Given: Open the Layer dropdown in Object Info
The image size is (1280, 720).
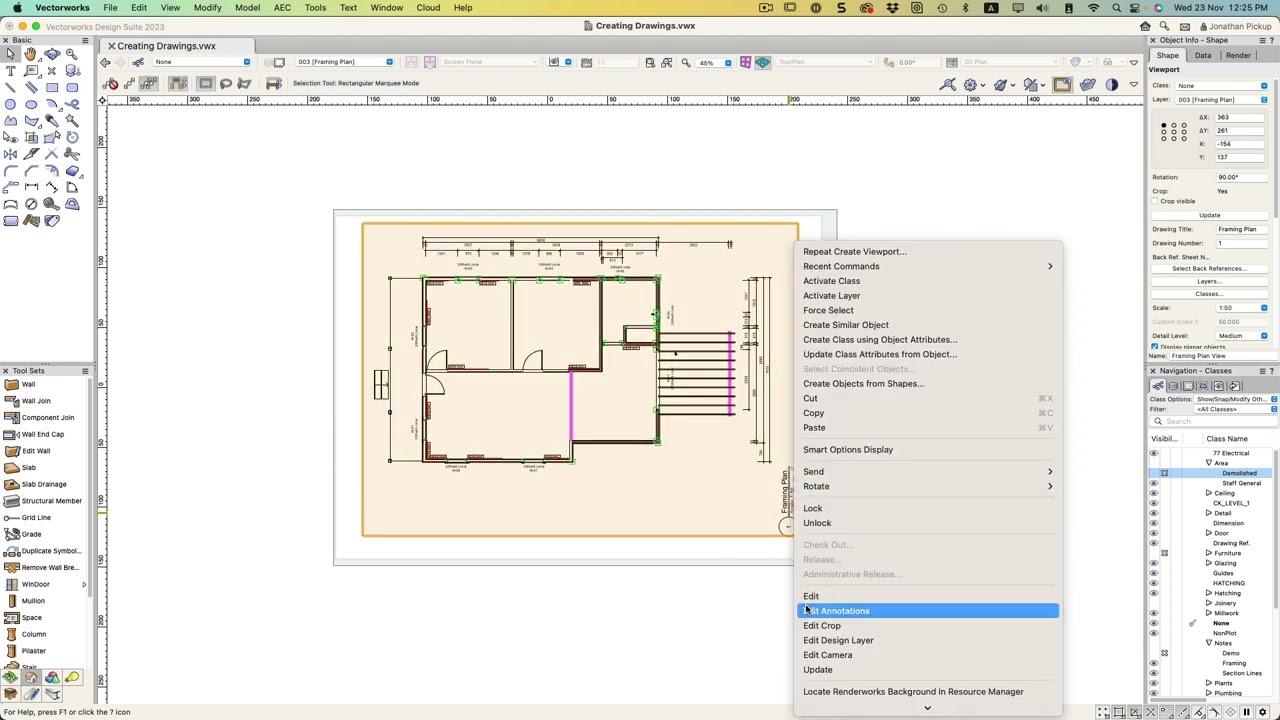Looking at the screenshot, I should pyautogui.click(x=1222, y=100).
